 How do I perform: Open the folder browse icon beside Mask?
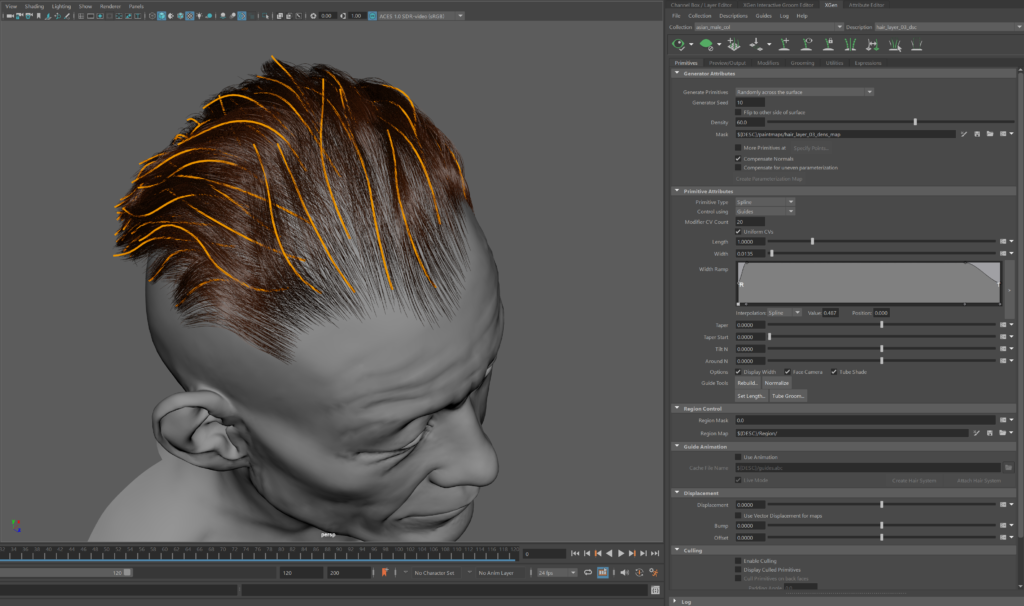tap(988, 133)
